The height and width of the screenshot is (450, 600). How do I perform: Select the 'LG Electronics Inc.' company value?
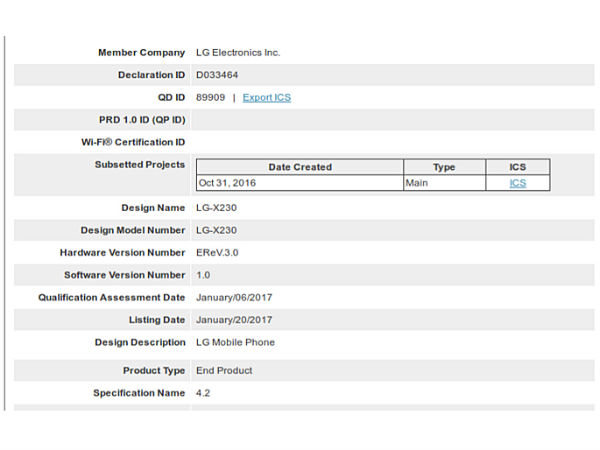[x=238, y=52]
